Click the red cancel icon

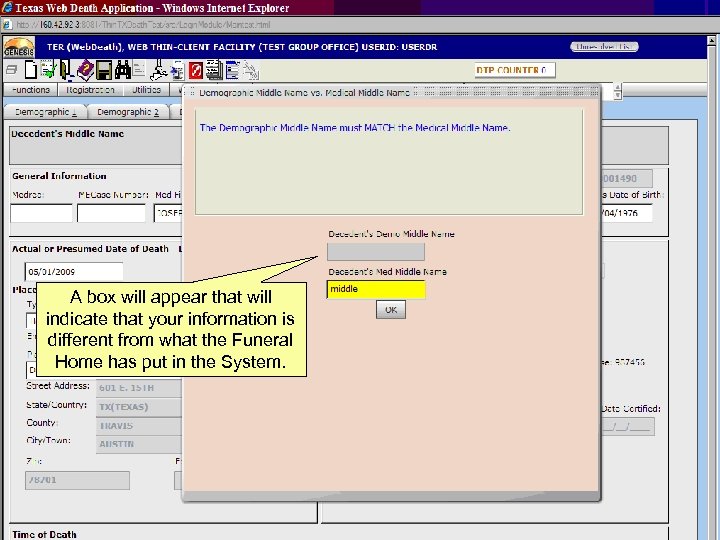pyautogui.click(x=196, y=70)
